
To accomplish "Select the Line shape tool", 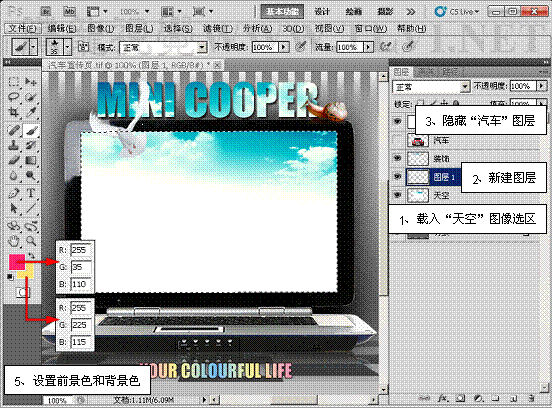I will click(31, 208).
